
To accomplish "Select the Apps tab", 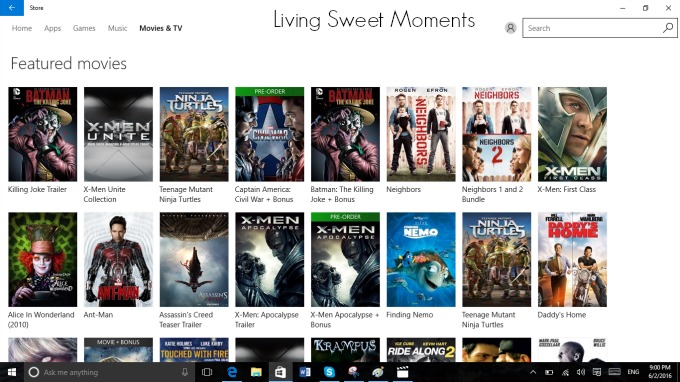I will click(52, 28).
